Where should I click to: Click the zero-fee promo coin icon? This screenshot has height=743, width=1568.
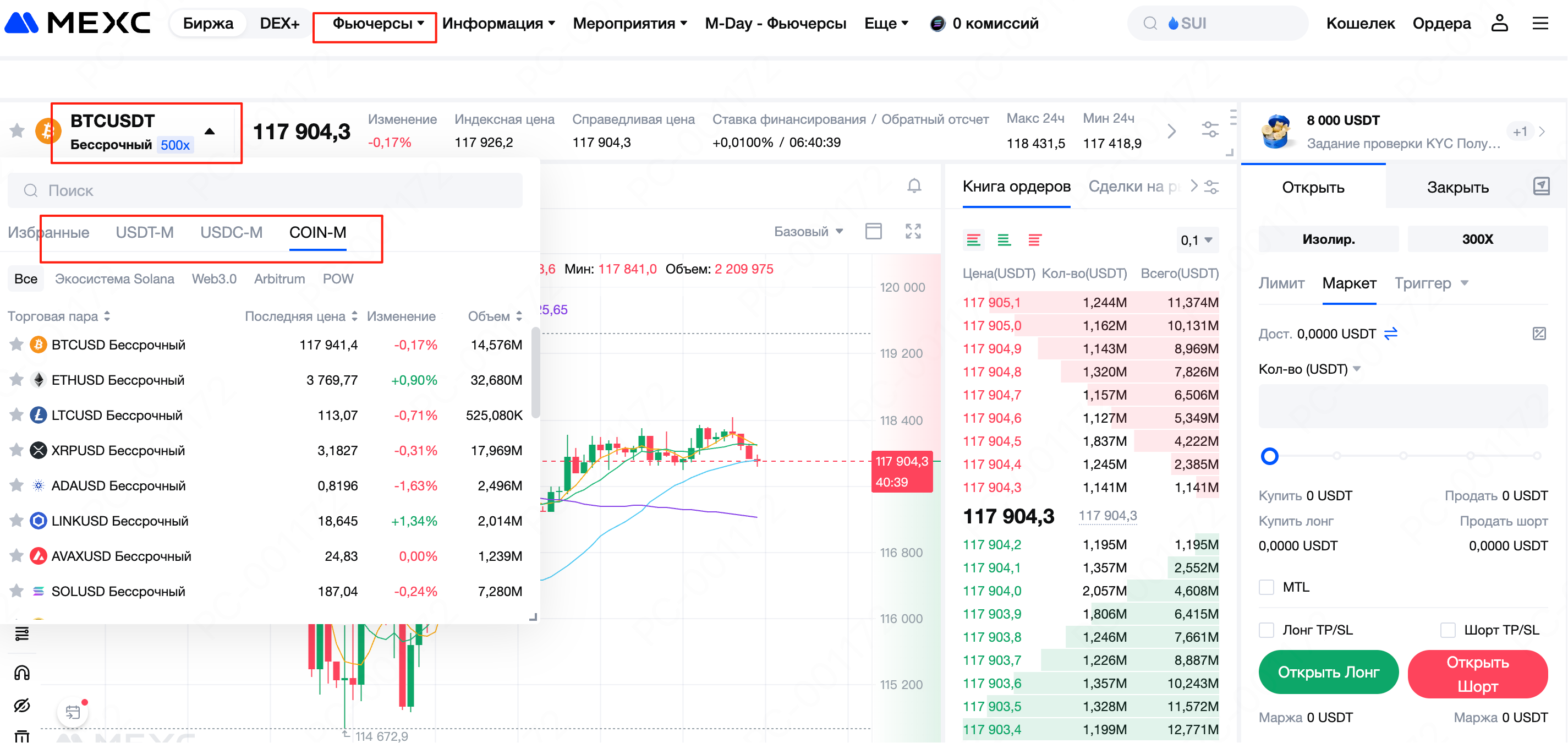pyautogui.click(x=937, y=24)
